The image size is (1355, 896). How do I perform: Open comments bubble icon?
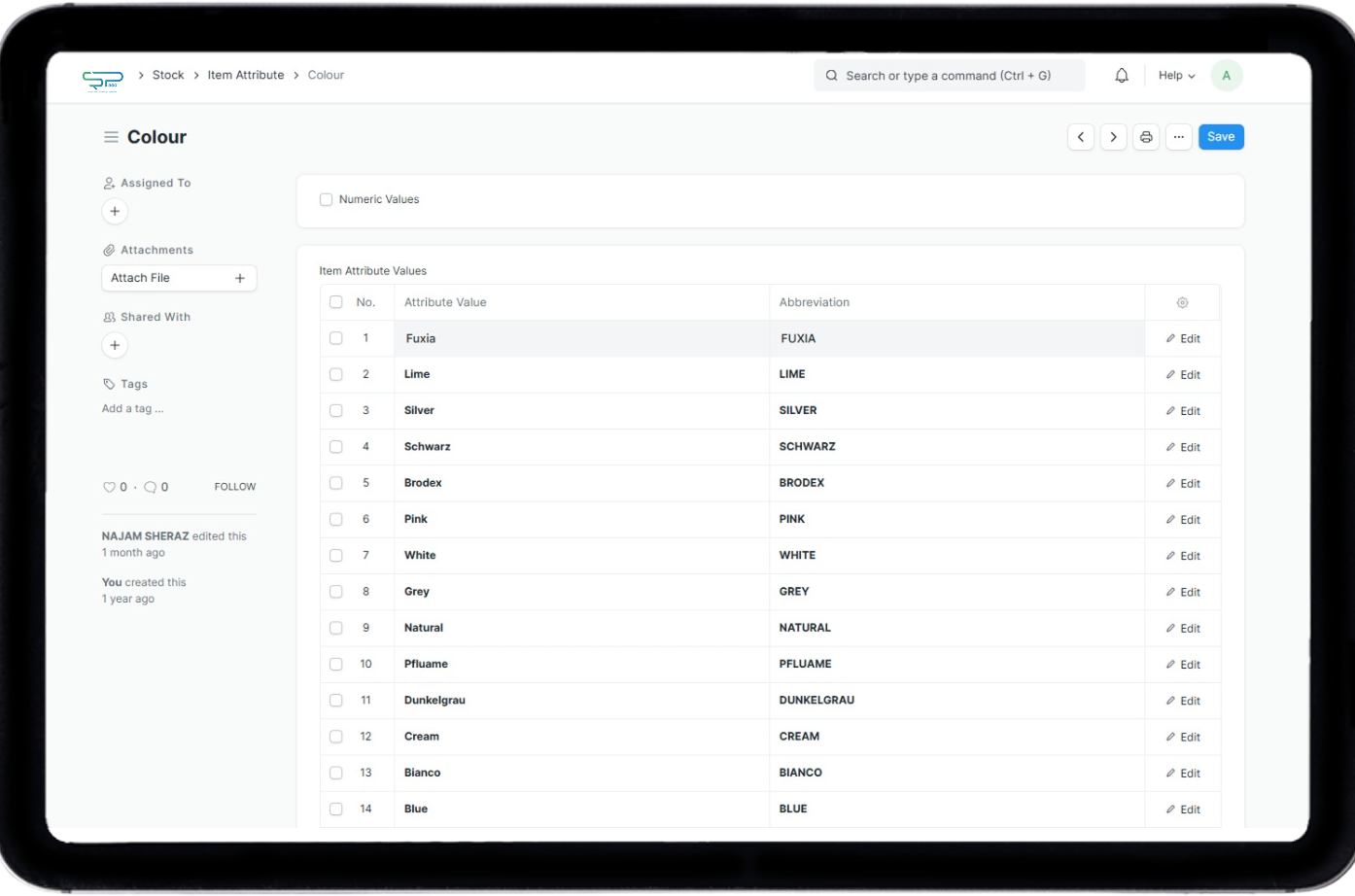151,487
